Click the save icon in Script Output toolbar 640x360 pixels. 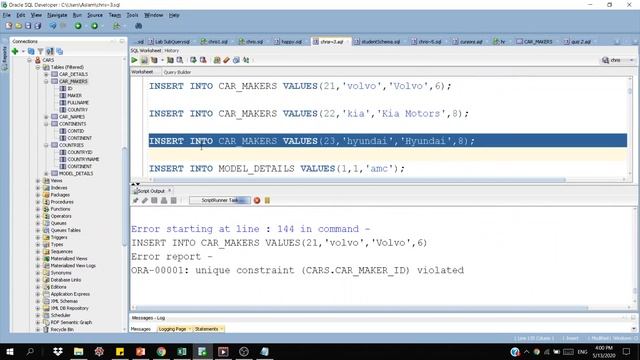(x=154, y=200)
